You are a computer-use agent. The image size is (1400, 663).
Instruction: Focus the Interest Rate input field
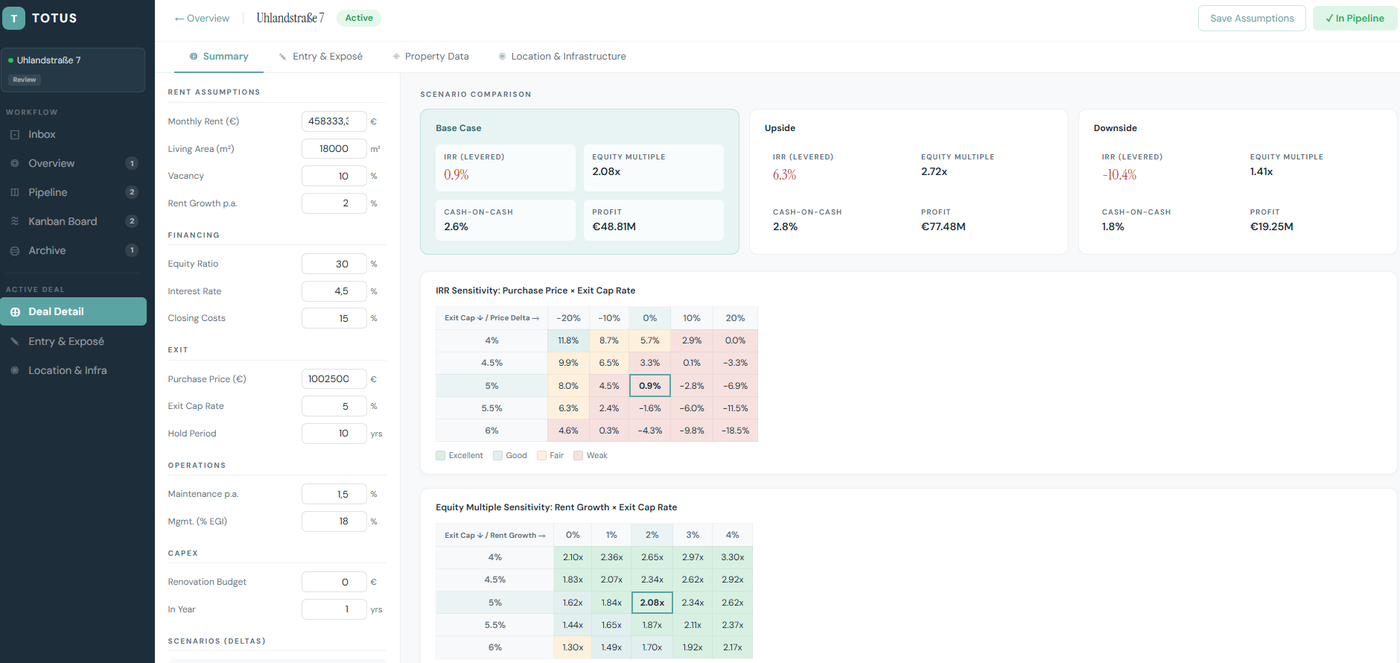pos(334,291)
